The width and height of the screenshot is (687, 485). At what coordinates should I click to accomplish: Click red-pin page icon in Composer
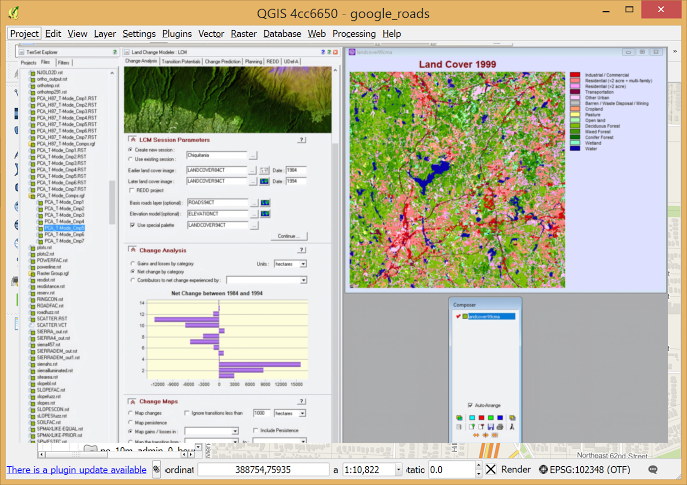[481, 427]
